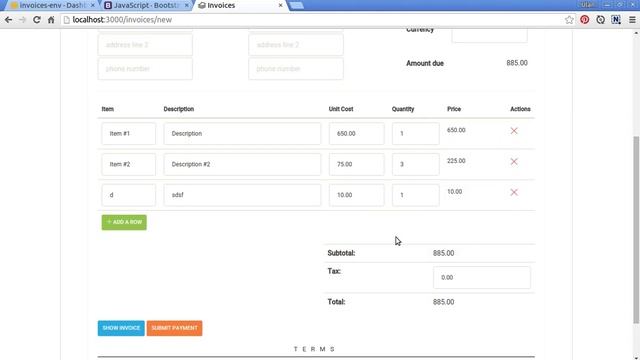Screen dimensions: 640x360
Task: Click the 'Quantity' column header
Action: point(403,109)
